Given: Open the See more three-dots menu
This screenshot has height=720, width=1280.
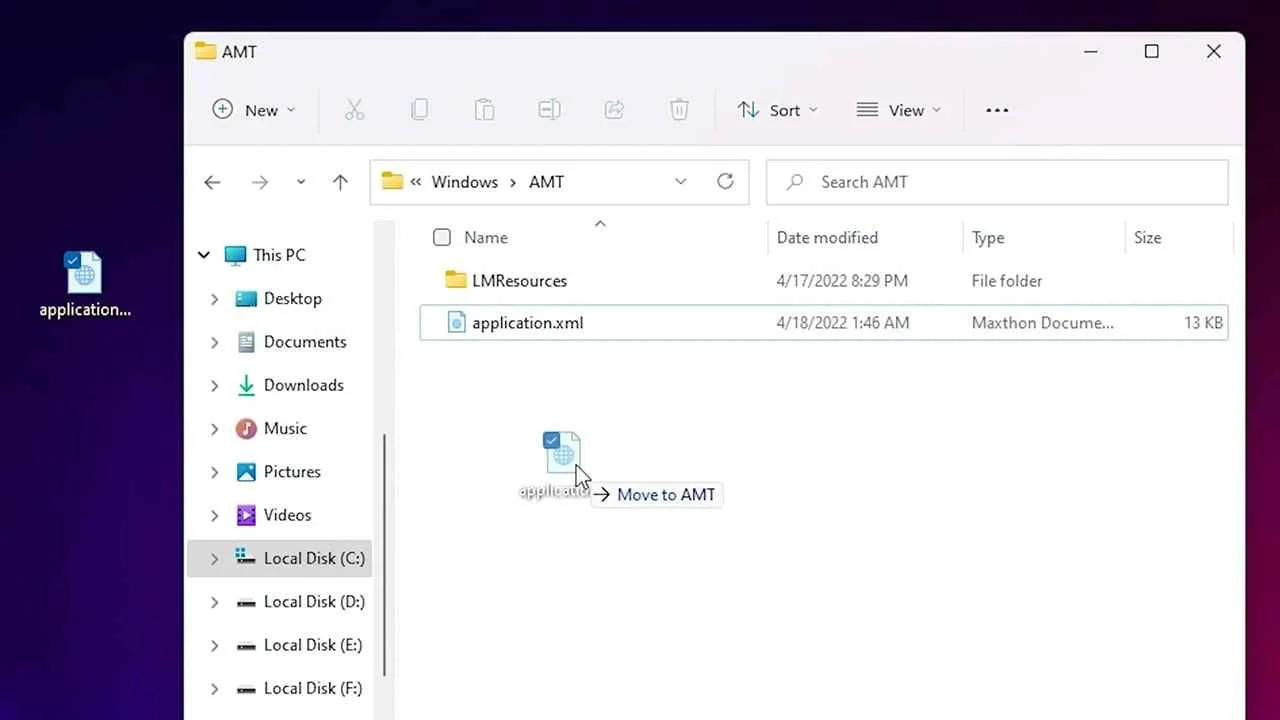Looking at the screenshot, I should click(997, 110).
